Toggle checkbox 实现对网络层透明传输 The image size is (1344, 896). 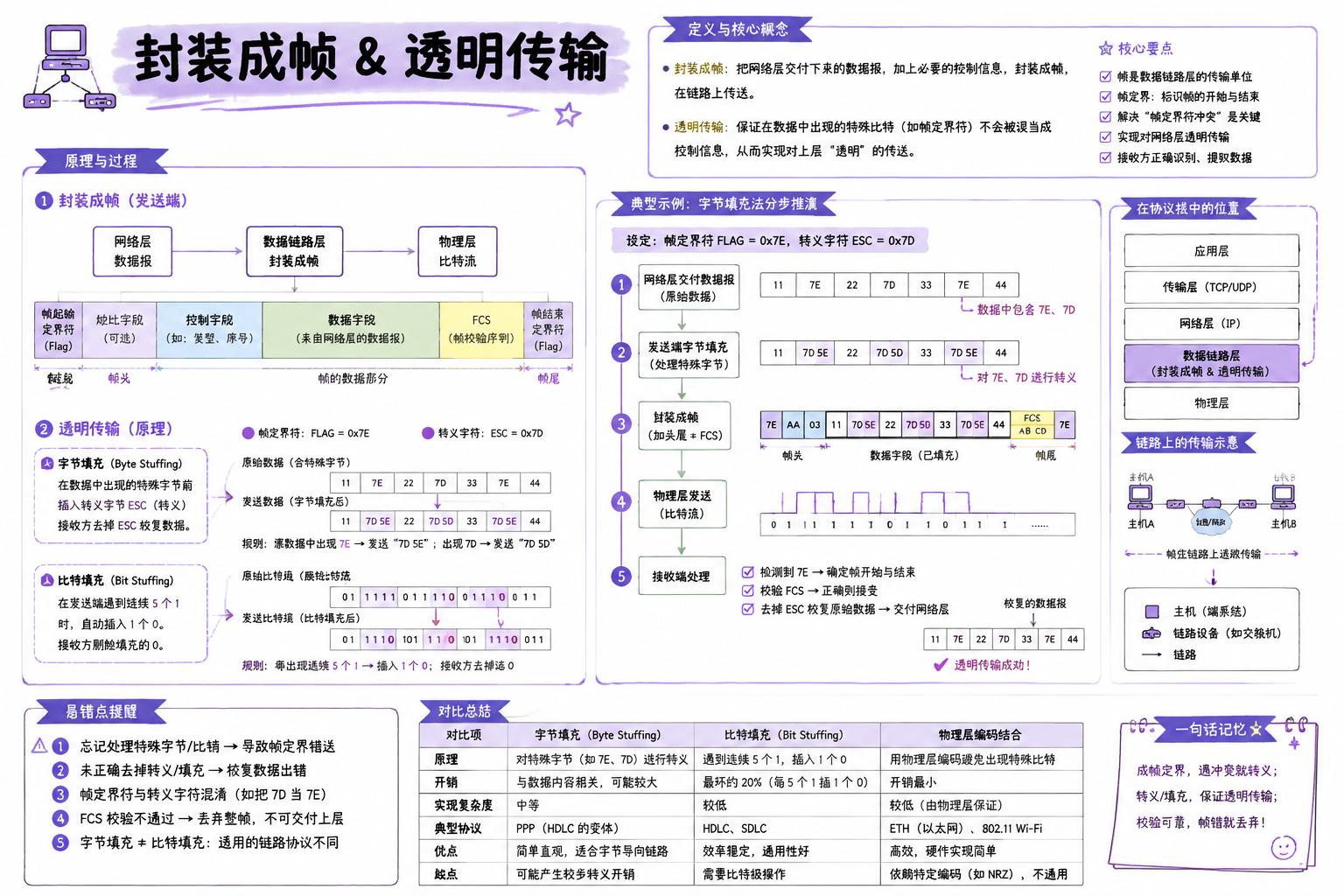1105,136
